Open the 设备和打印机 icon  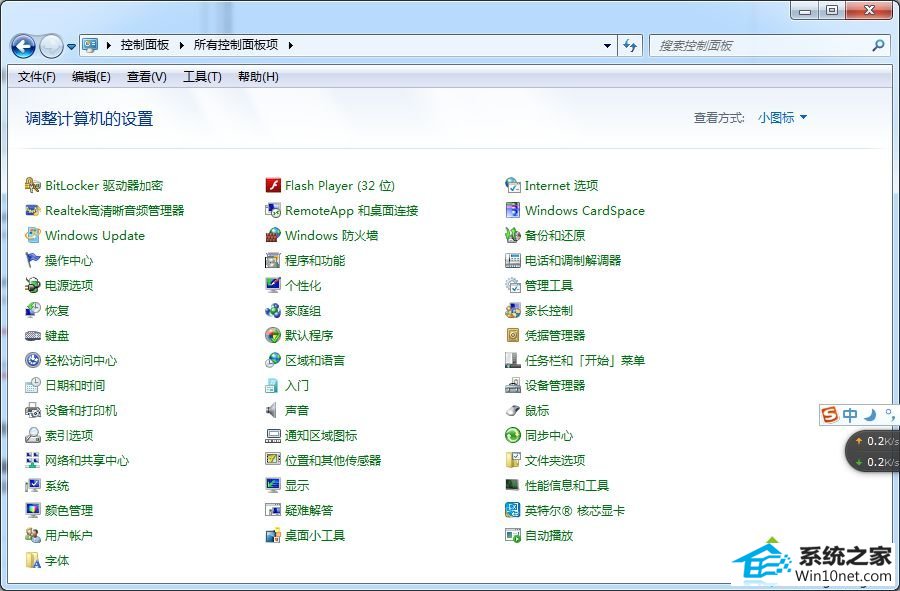pos(33,410)
